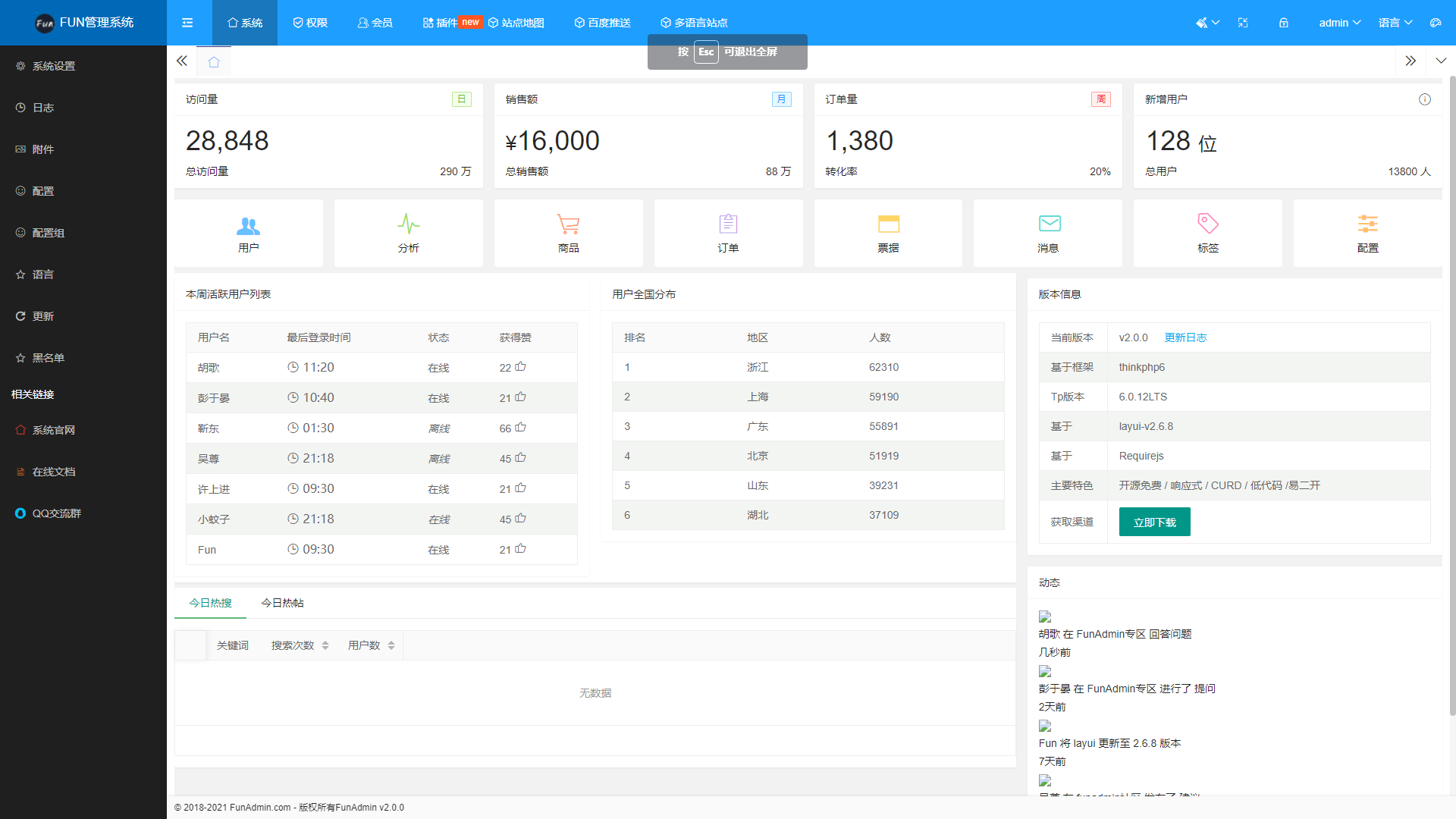Viewport: 1456px width, 819px height.
Task: Click the lock screen padlock icon
Action: 1284,23
